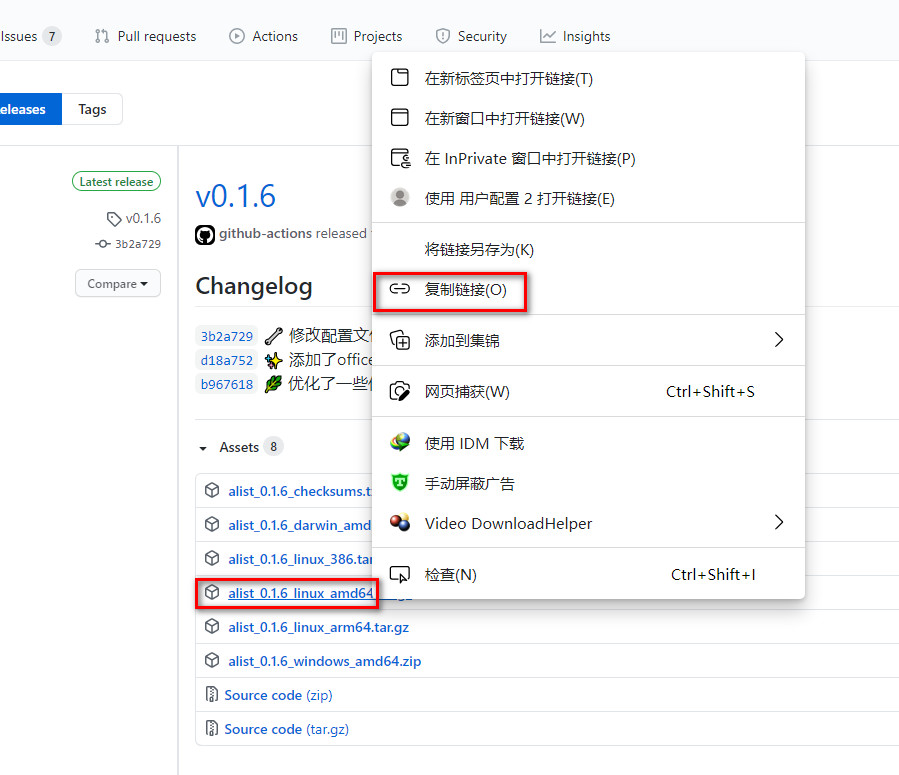This screenshot has width=899, height=775.
Task: Open the v0.1.6 release title link
Action: 236,196
